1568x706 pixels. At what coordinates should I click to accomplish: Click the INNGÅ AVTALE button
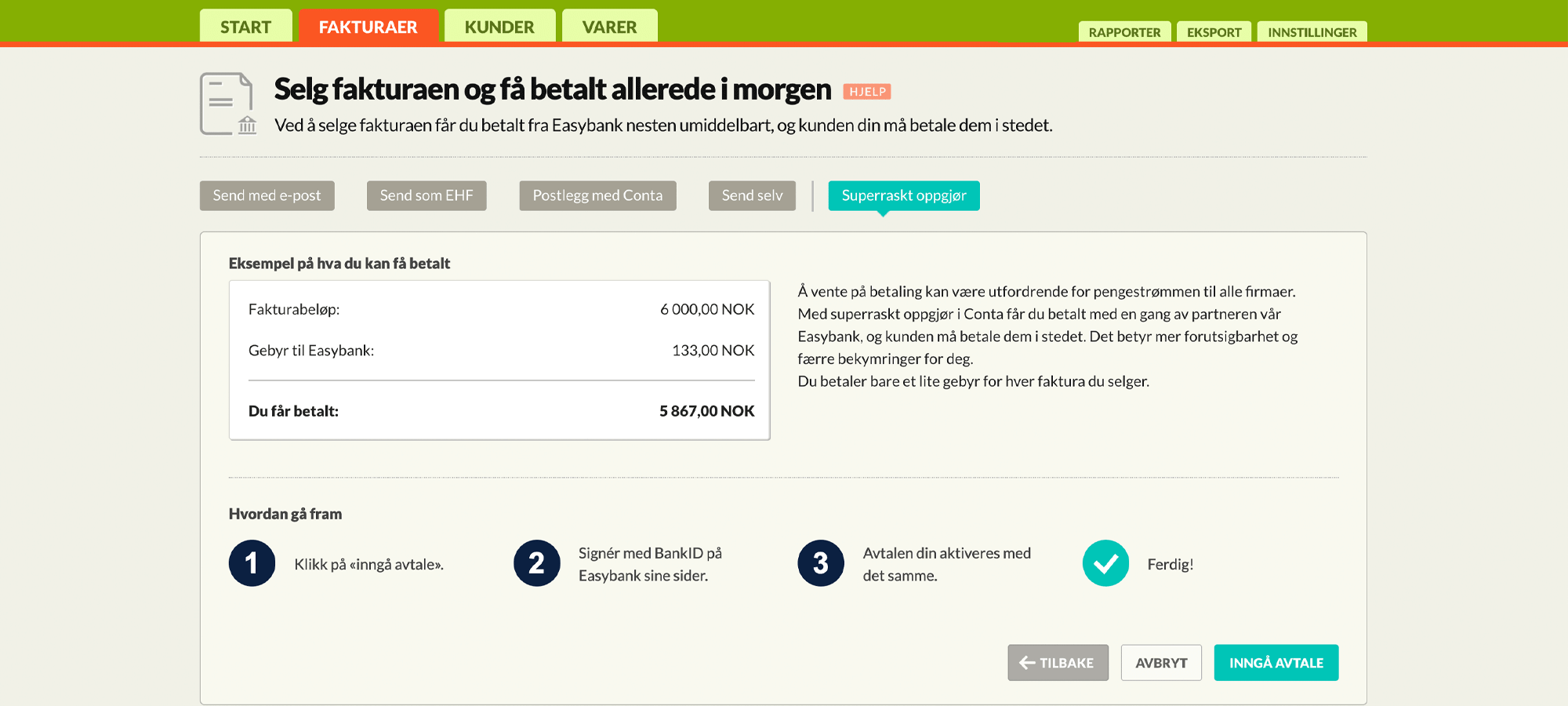coord(1276,663)
